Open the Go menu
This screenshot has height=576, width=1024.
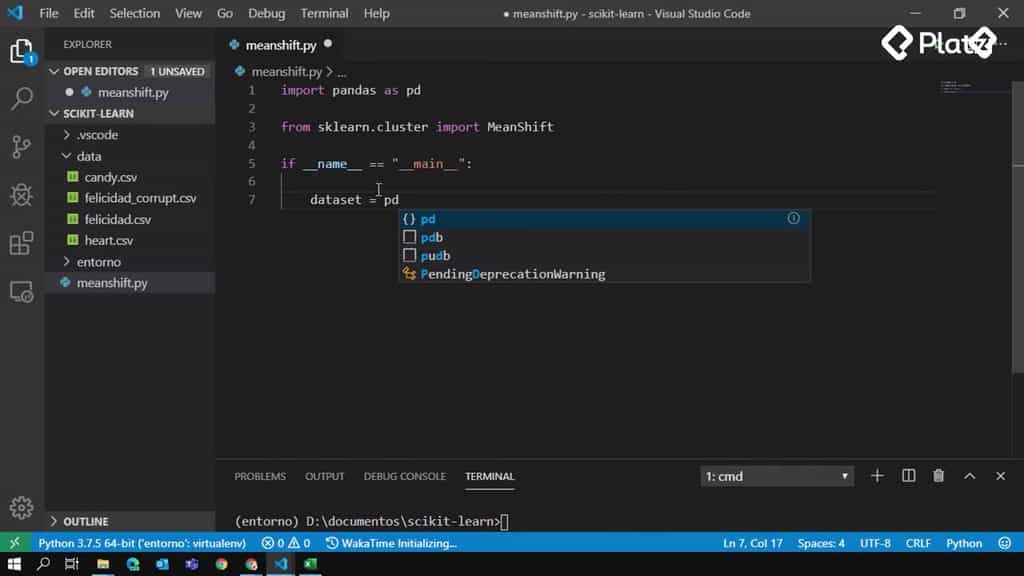[x=225, y=13]
